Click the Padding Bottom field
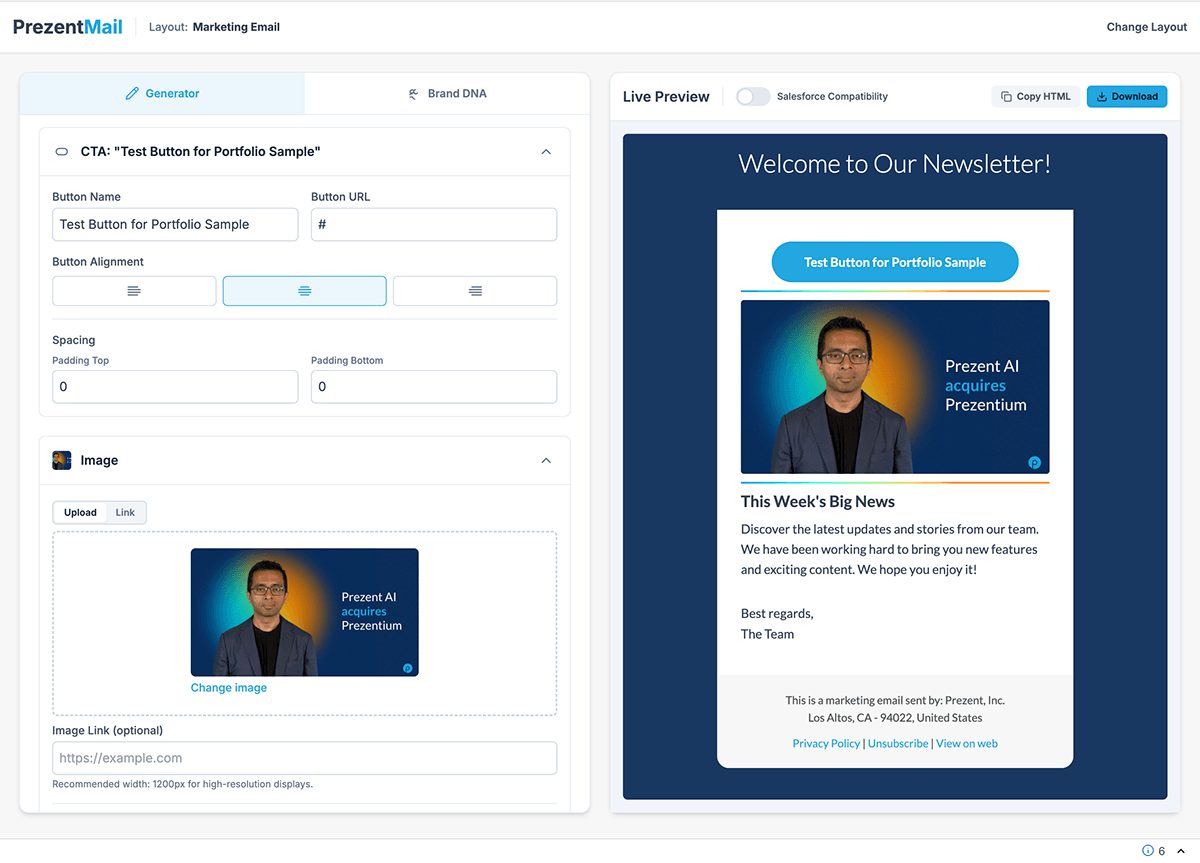Viewport: 1200px width, 863px height. [434, 386]
